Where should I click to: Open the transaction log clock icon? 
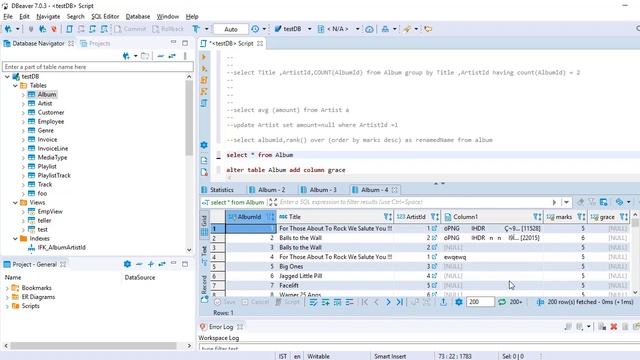click(255, 29)
